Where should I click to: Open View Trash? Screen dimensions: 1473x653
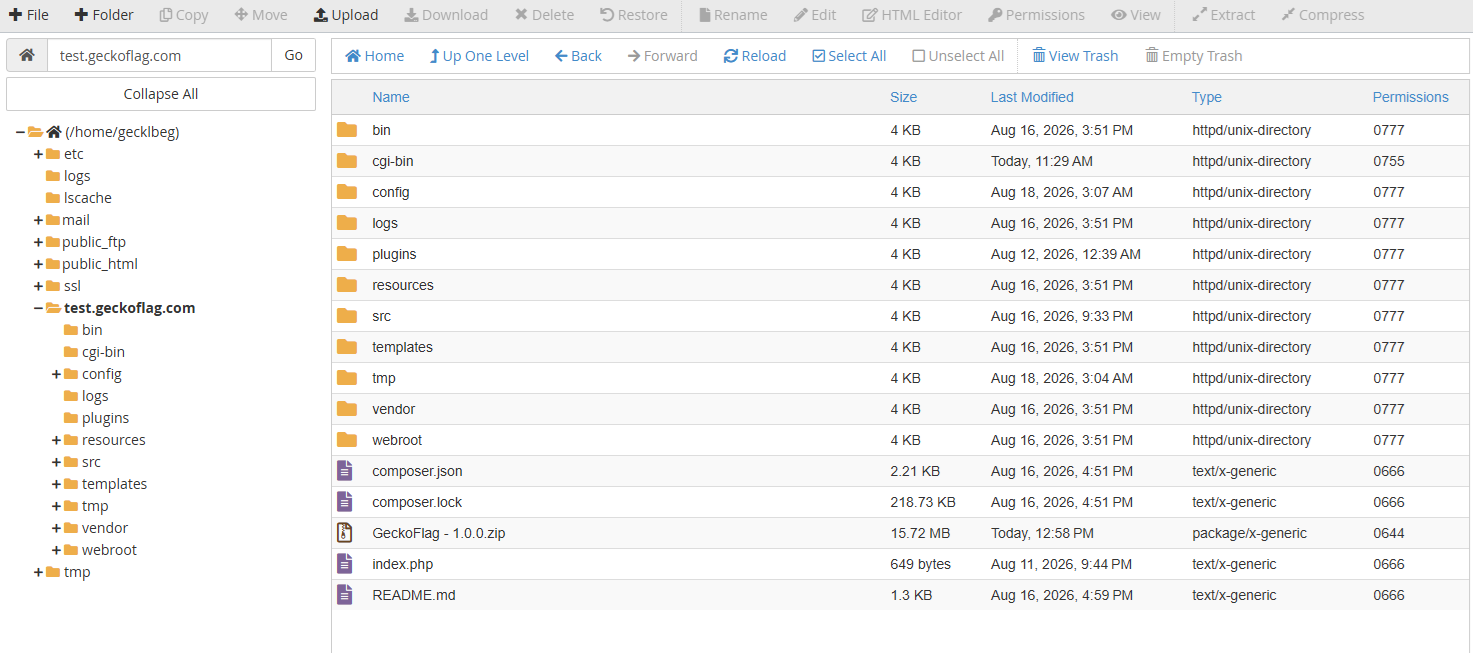click(x=1075, y=56)
